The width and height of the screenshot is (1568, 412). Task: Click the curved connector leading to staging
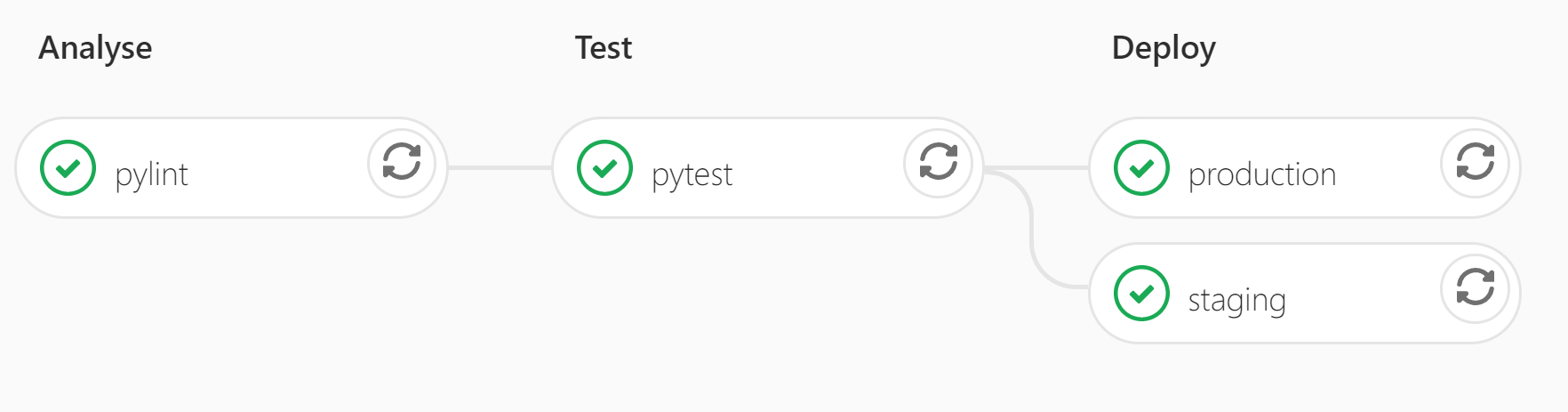[1032, 240]
